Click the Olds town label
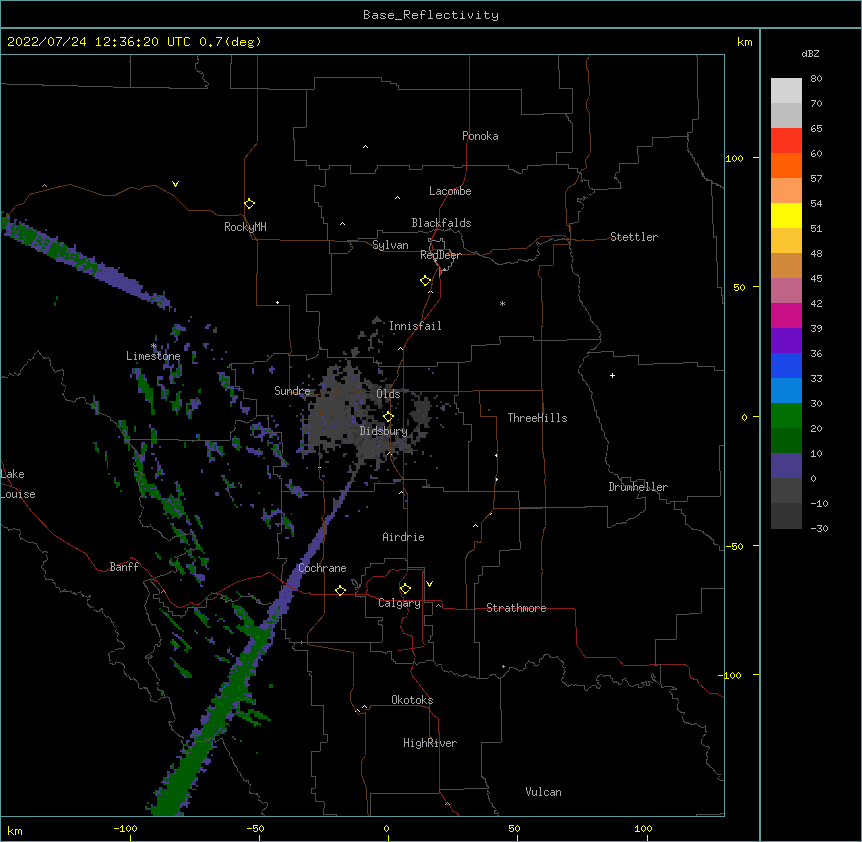The width and height of the screenshot is (862, 842). [x=388, y=394]
